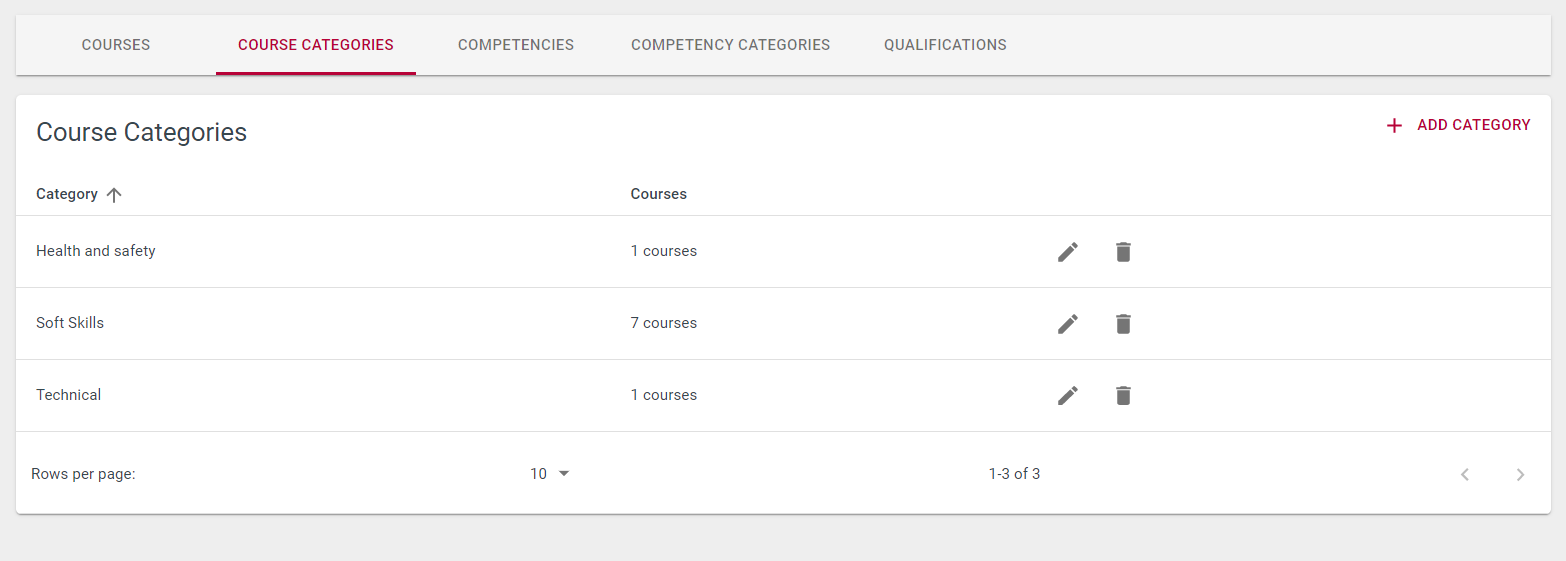Toggle sort arrow next to Category header
1566x561 pixels.
[x=114, y=195]
